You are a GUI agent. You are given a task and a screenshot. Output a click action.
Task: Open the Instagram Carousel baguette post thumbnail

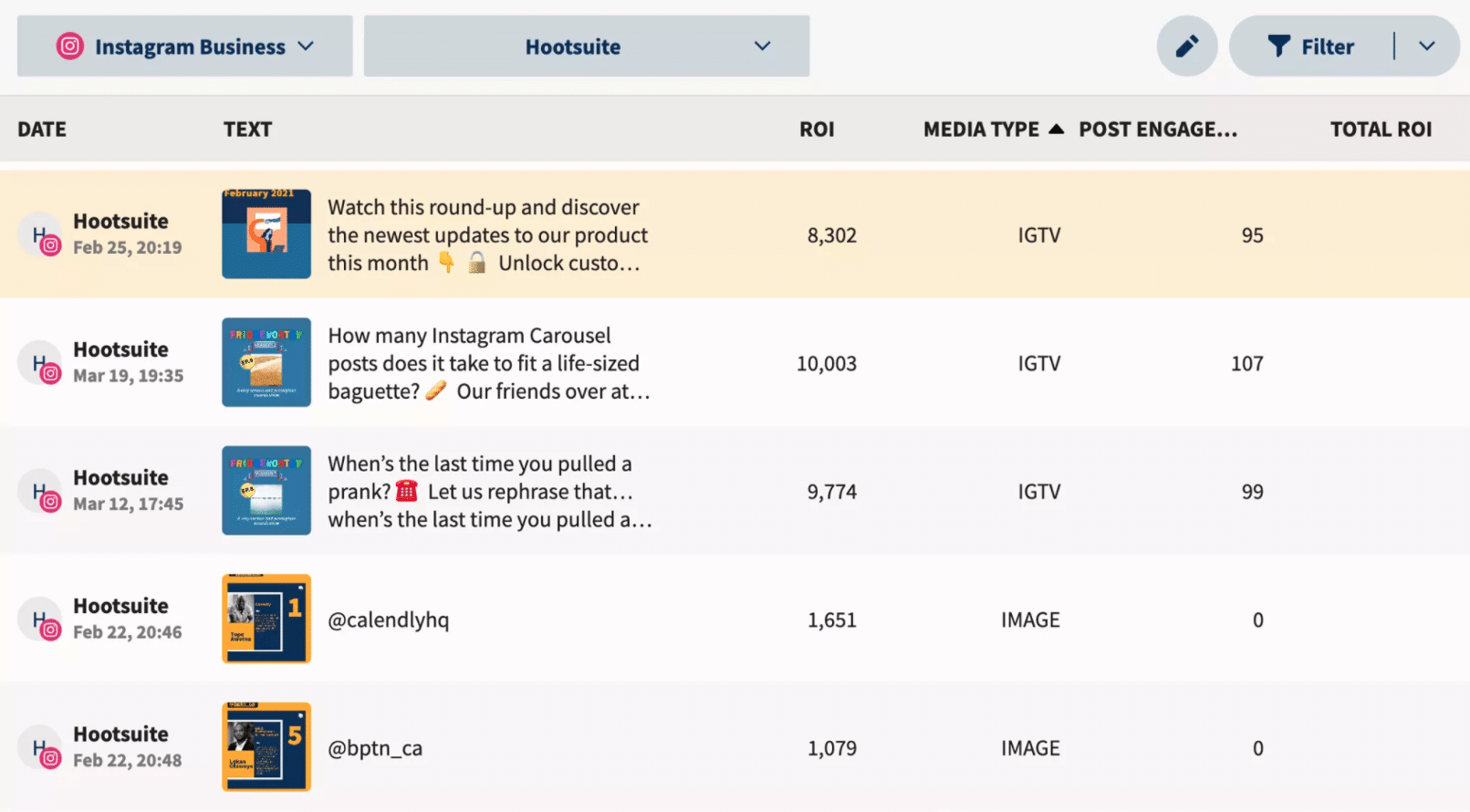pos(266,362)
